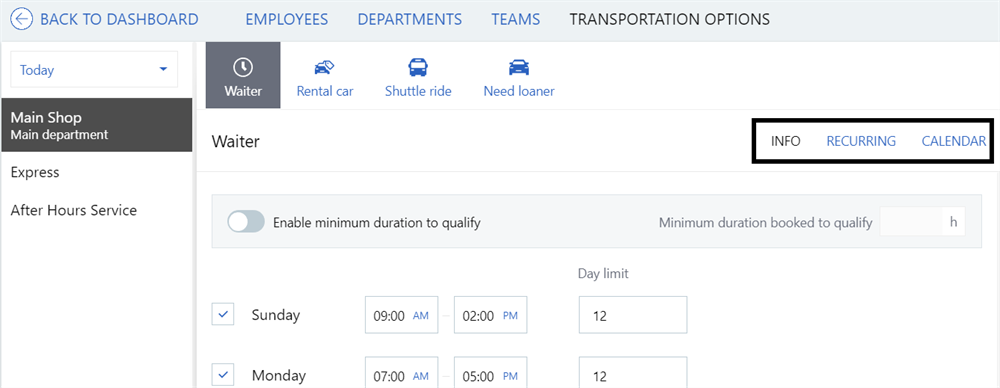
Task: Open the Need loaner car icon
Action: coord(518,67)
